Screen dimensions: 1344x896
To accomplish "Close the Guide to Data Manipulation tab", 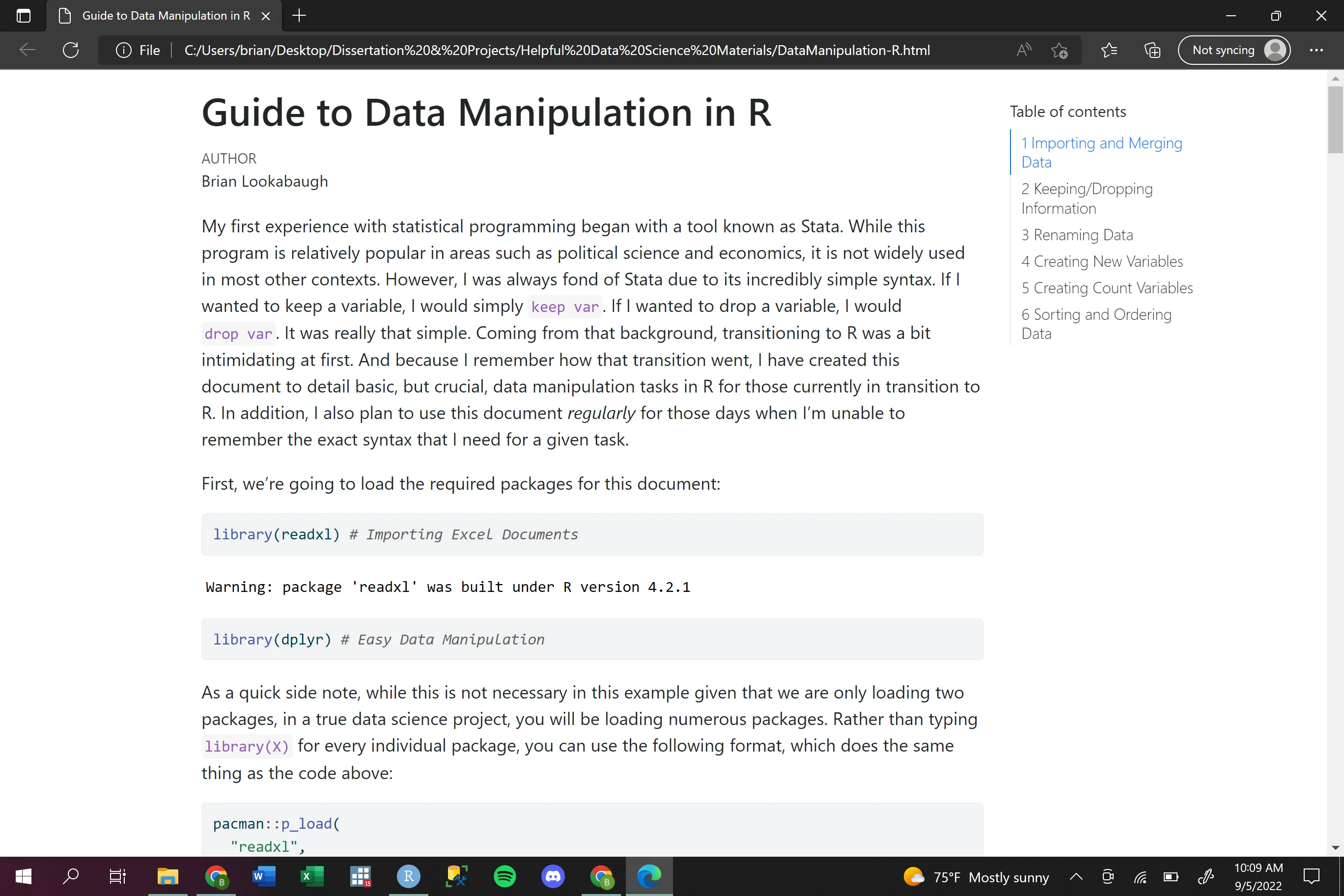I will [x=266, y=16].
